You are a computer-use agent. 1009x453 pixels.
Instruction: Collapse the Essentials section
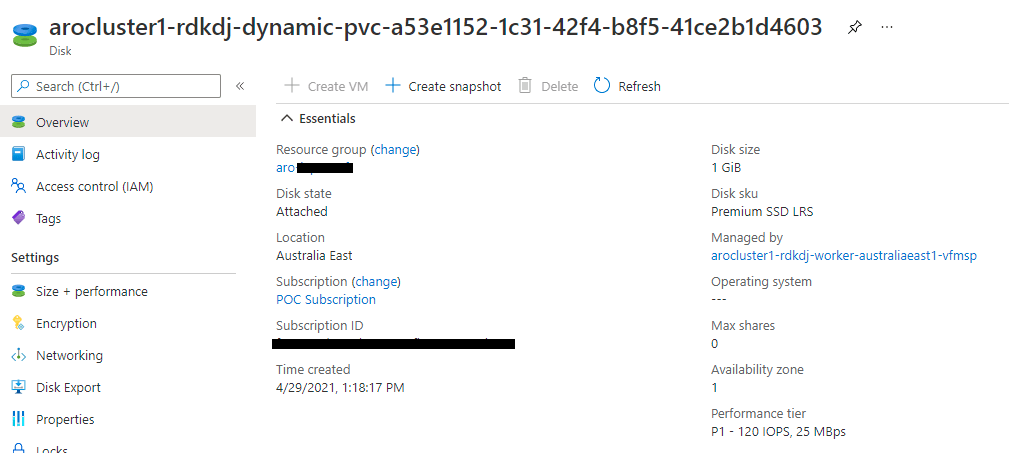[288, 118]
